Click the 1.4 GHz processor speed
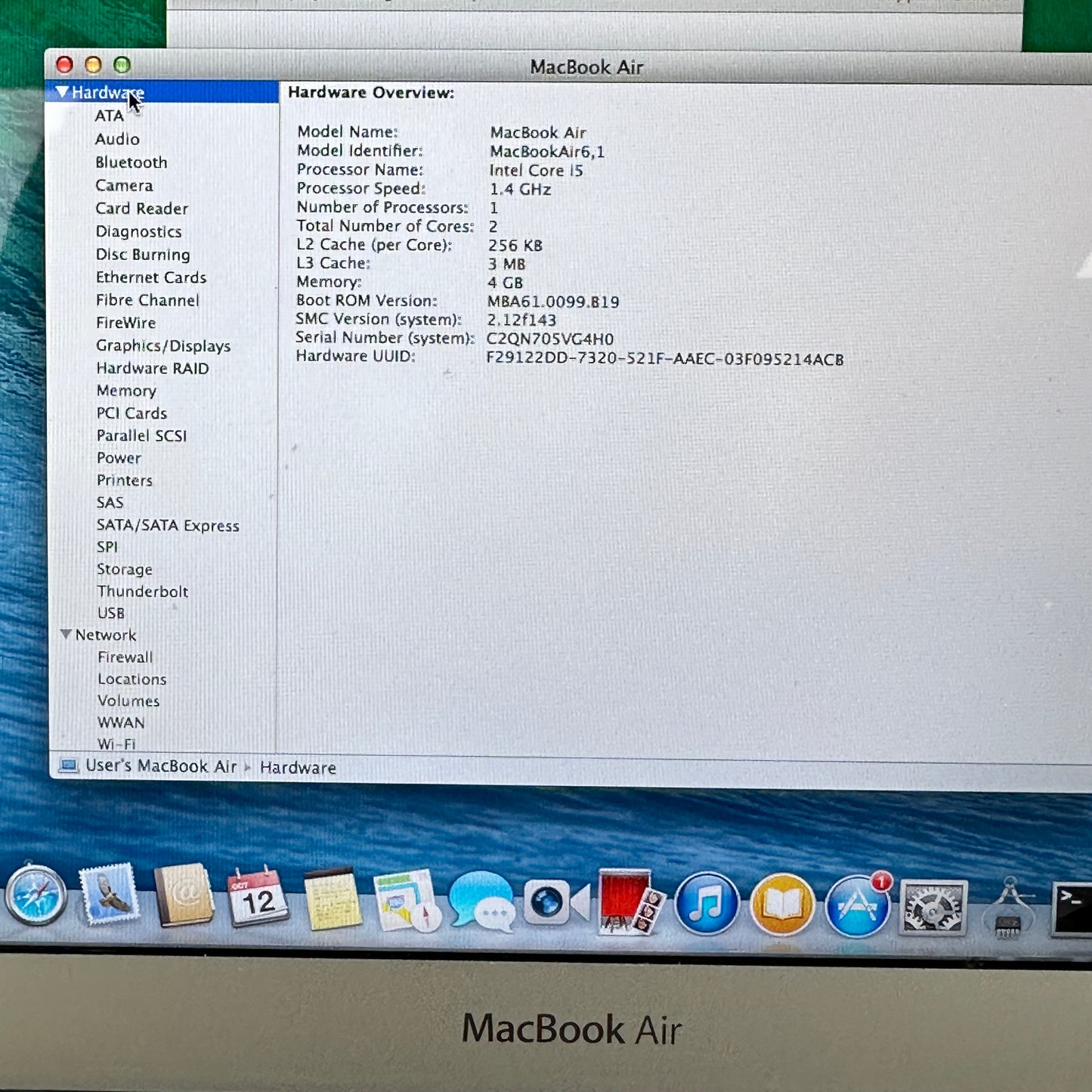Image resolution: width=1092 pixels, height=1092 pixels. coord(520,189)
